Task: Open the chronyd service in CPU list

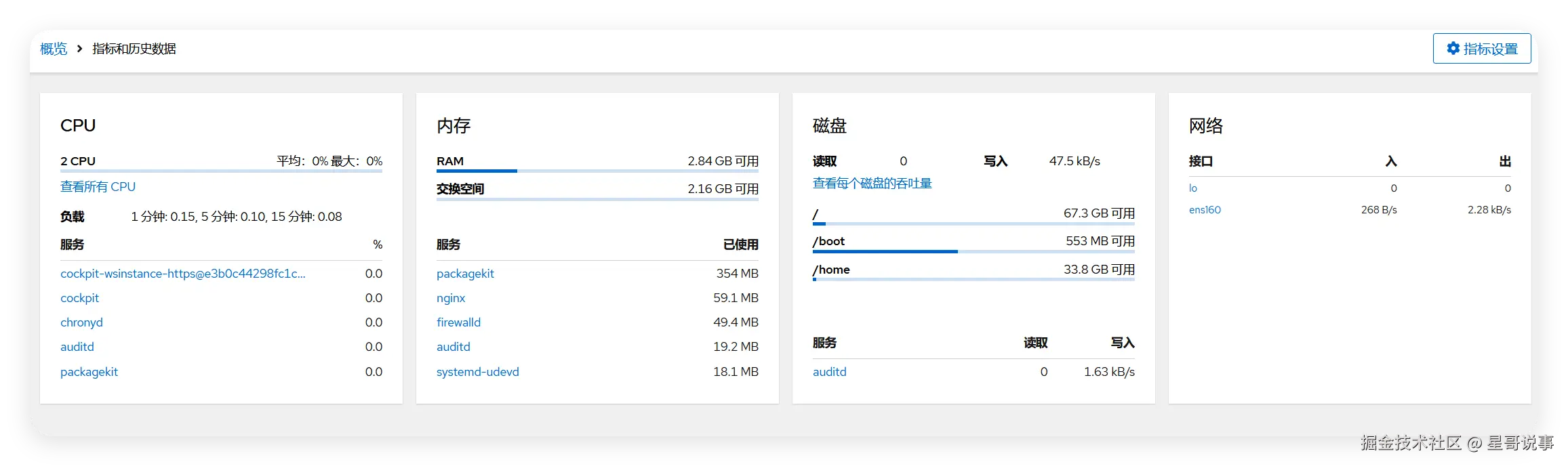Action: 81,322
